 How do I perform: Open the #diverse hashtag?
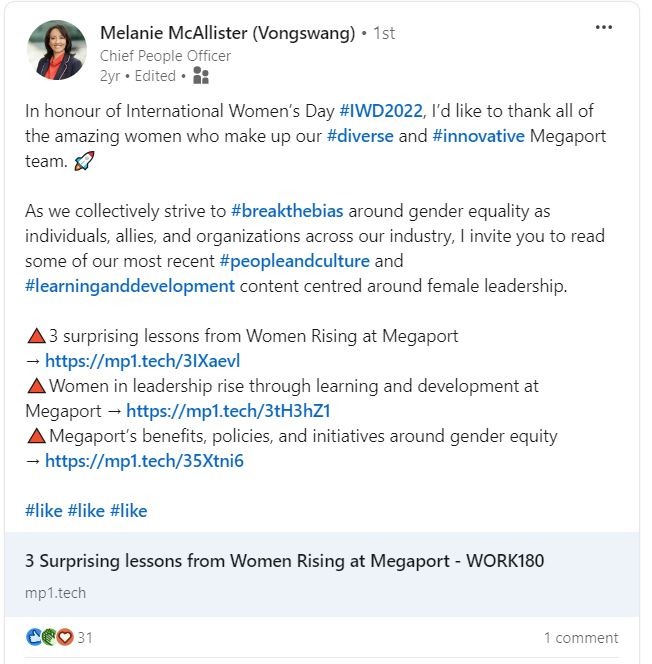[360, 136]
